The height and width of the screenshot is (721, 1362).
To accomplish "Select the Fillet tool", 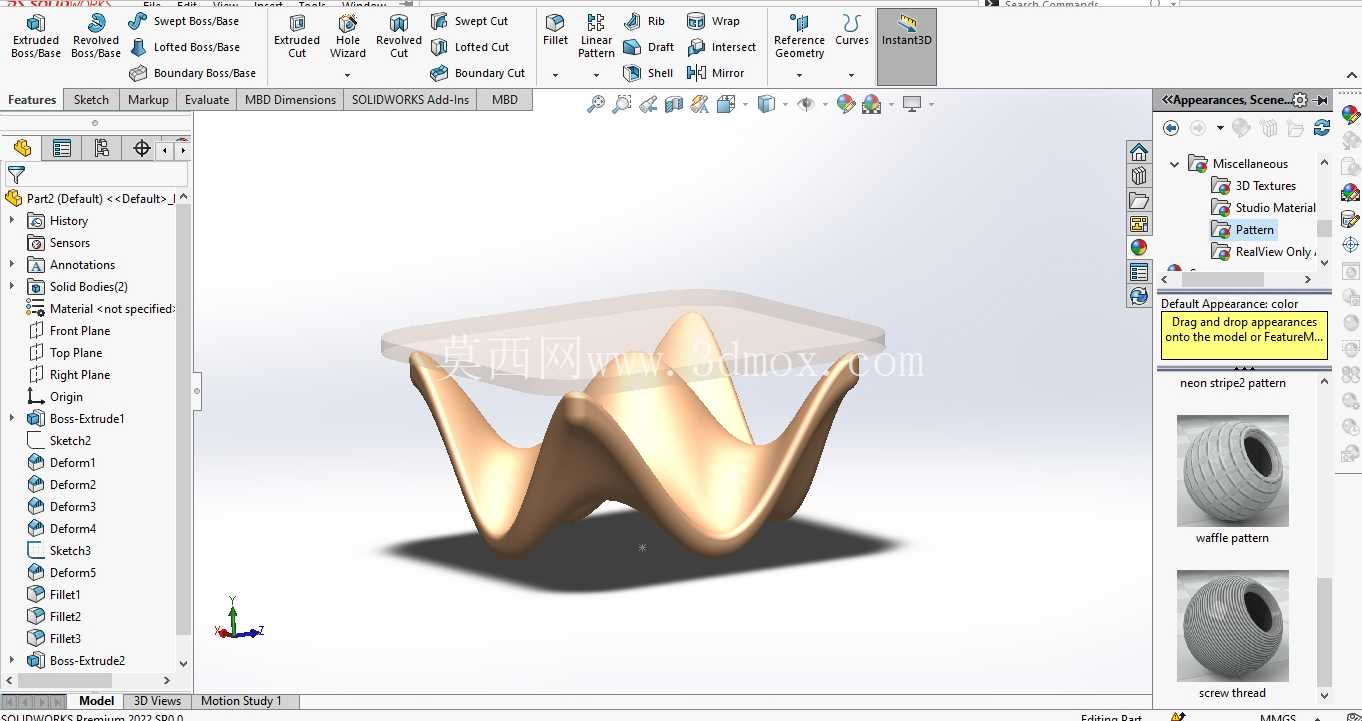I will click(555, 30).
